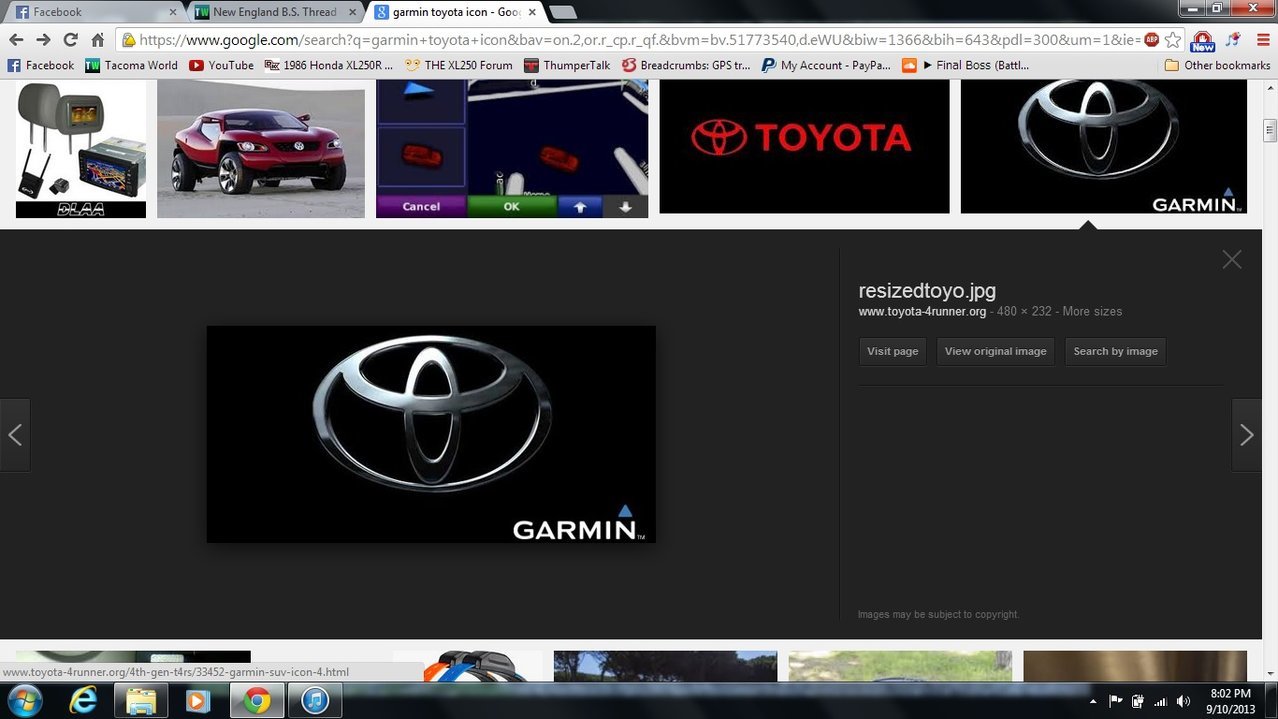Open the Tacoma World bookmark
Viewport: 1278px width, 719px height.
coord(131,65)
